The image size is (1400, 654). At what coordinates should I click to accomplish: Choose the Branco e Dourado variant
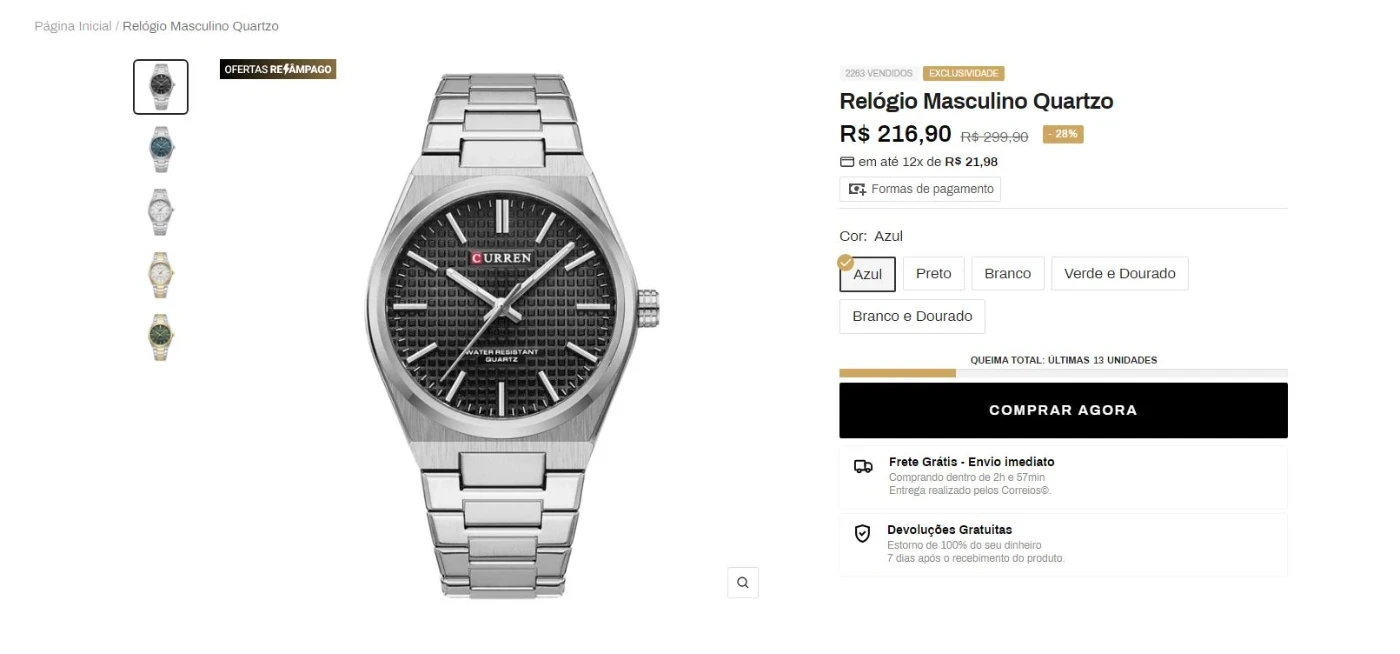coord(912,316)
